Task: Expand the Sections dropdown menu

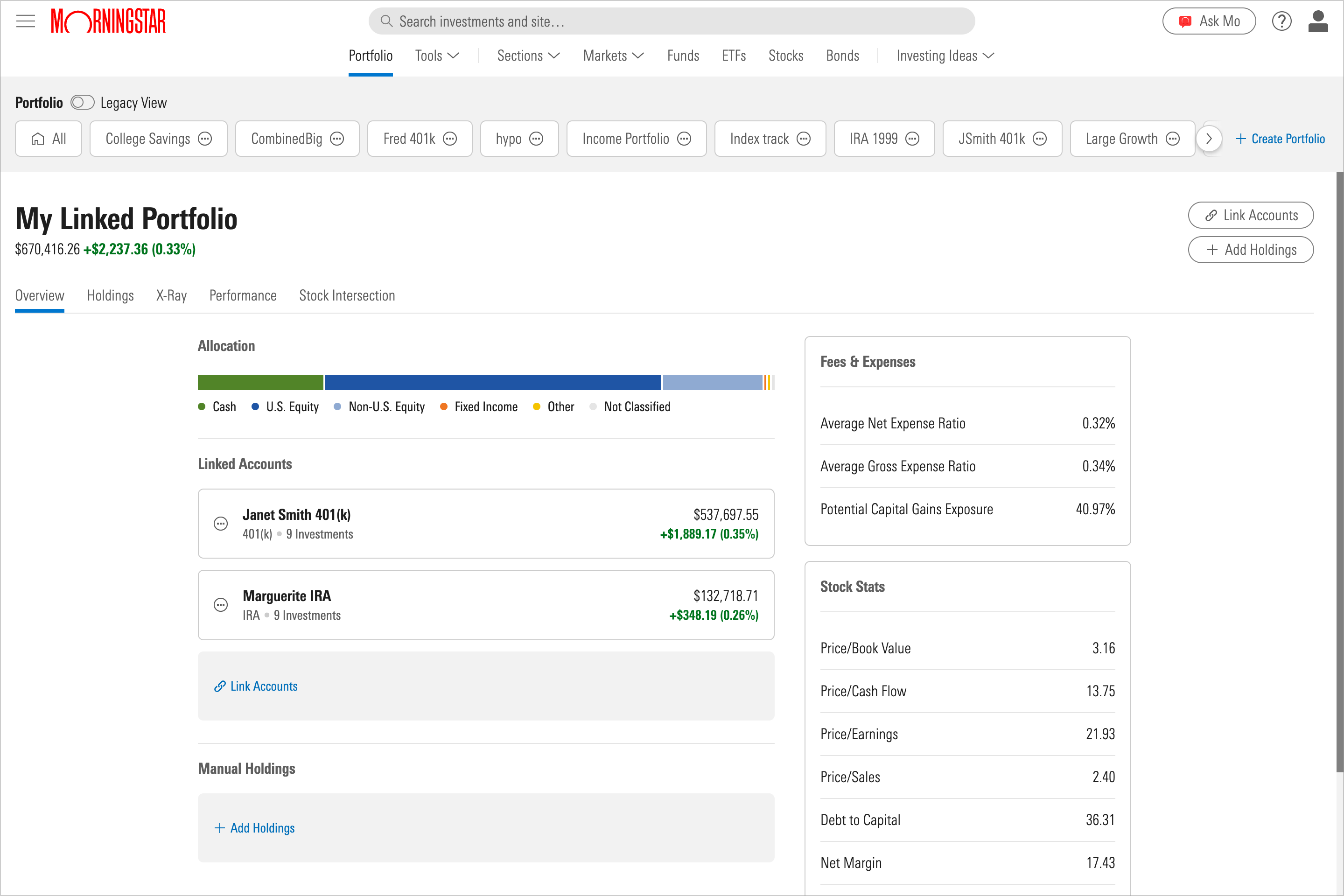Action: (x=529, y=56)
